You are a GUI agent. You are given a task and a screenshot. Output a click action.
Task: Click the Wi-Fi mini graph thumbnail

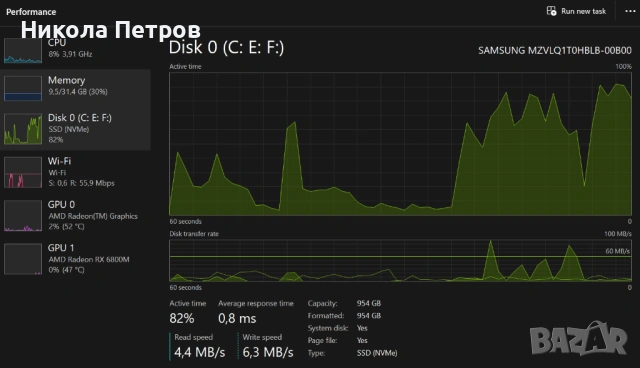[x=23, y=172]
